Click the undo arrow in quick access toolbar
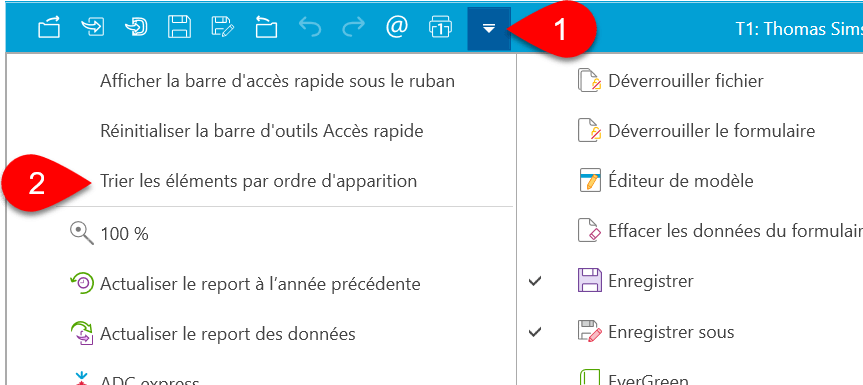This screenshot has height=385, width=863. click(x=310, y=27)
